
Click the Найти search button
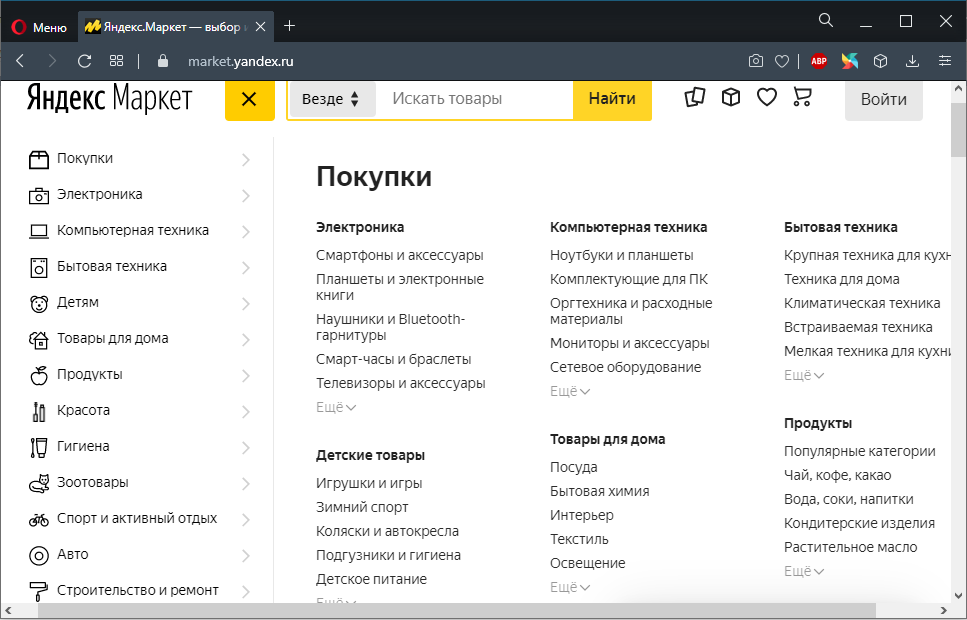click(x=612, y=99)
